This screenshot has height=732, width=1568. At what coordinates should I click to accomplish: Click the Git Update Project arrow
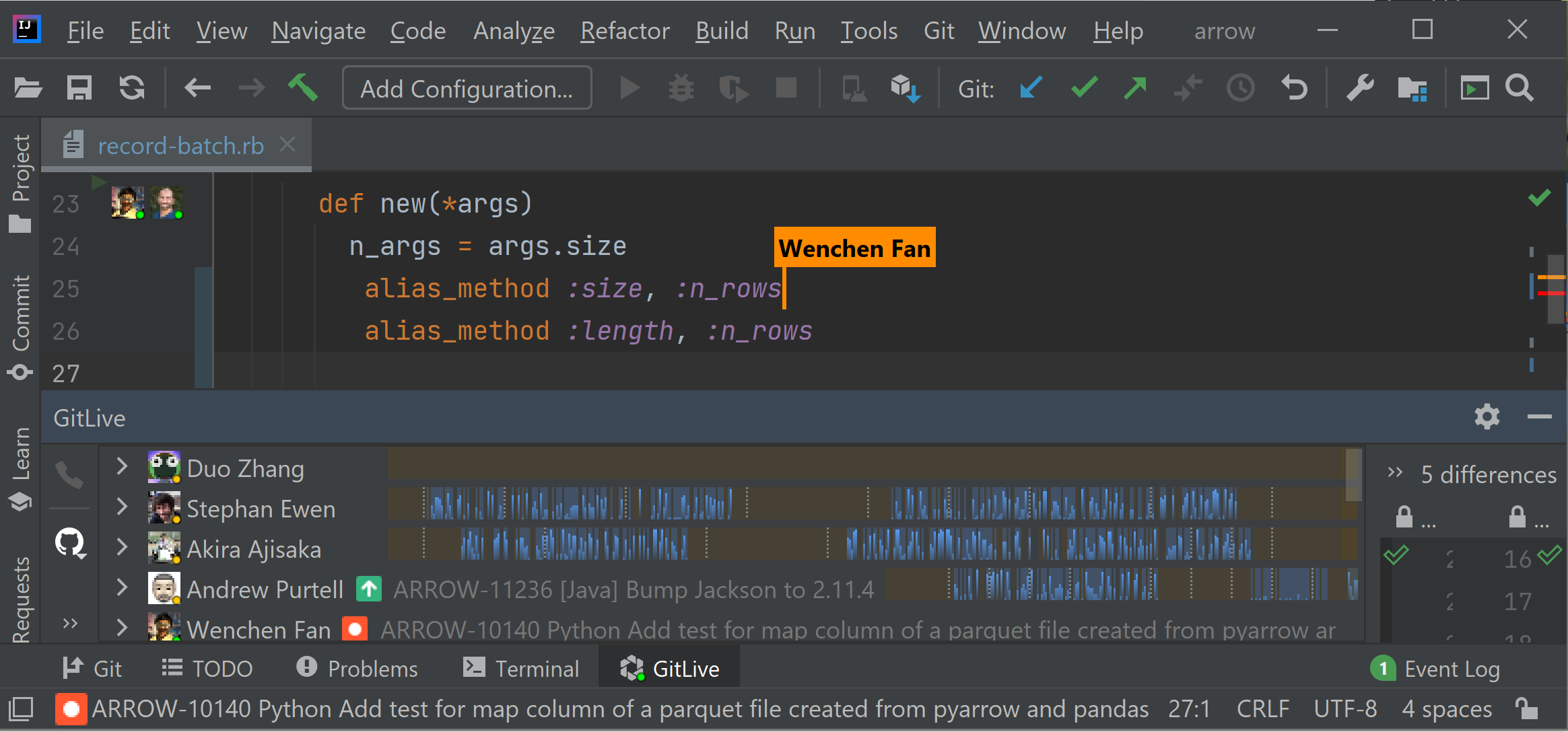pyautogui.click(x=1031, y=88)
